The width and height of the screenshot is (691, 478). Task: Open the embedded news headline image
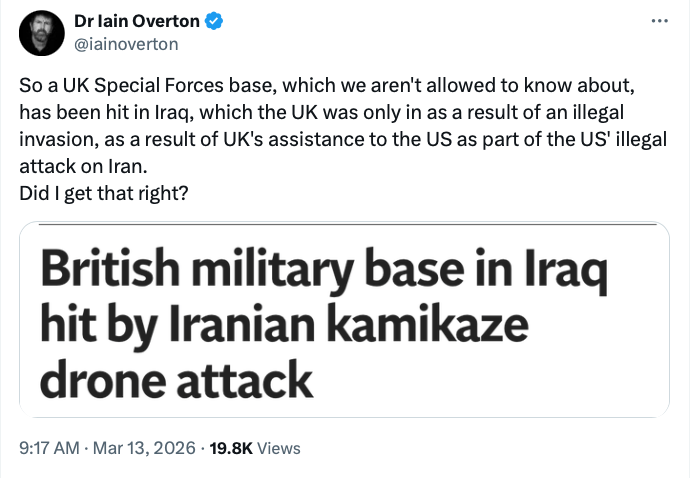tap(343, 320)
